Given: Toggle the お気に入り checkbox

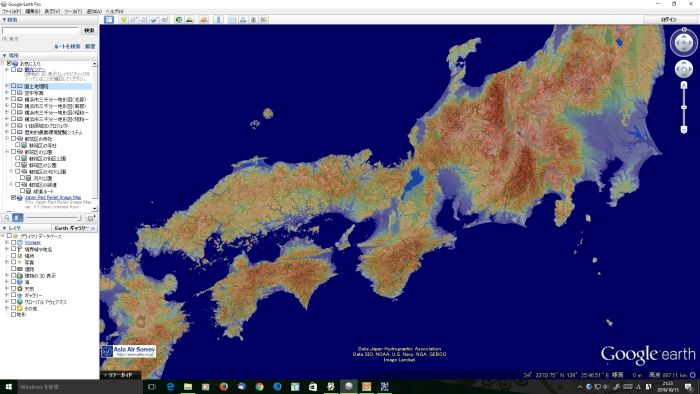Looking at the screenshot, I should coord(9,63).
